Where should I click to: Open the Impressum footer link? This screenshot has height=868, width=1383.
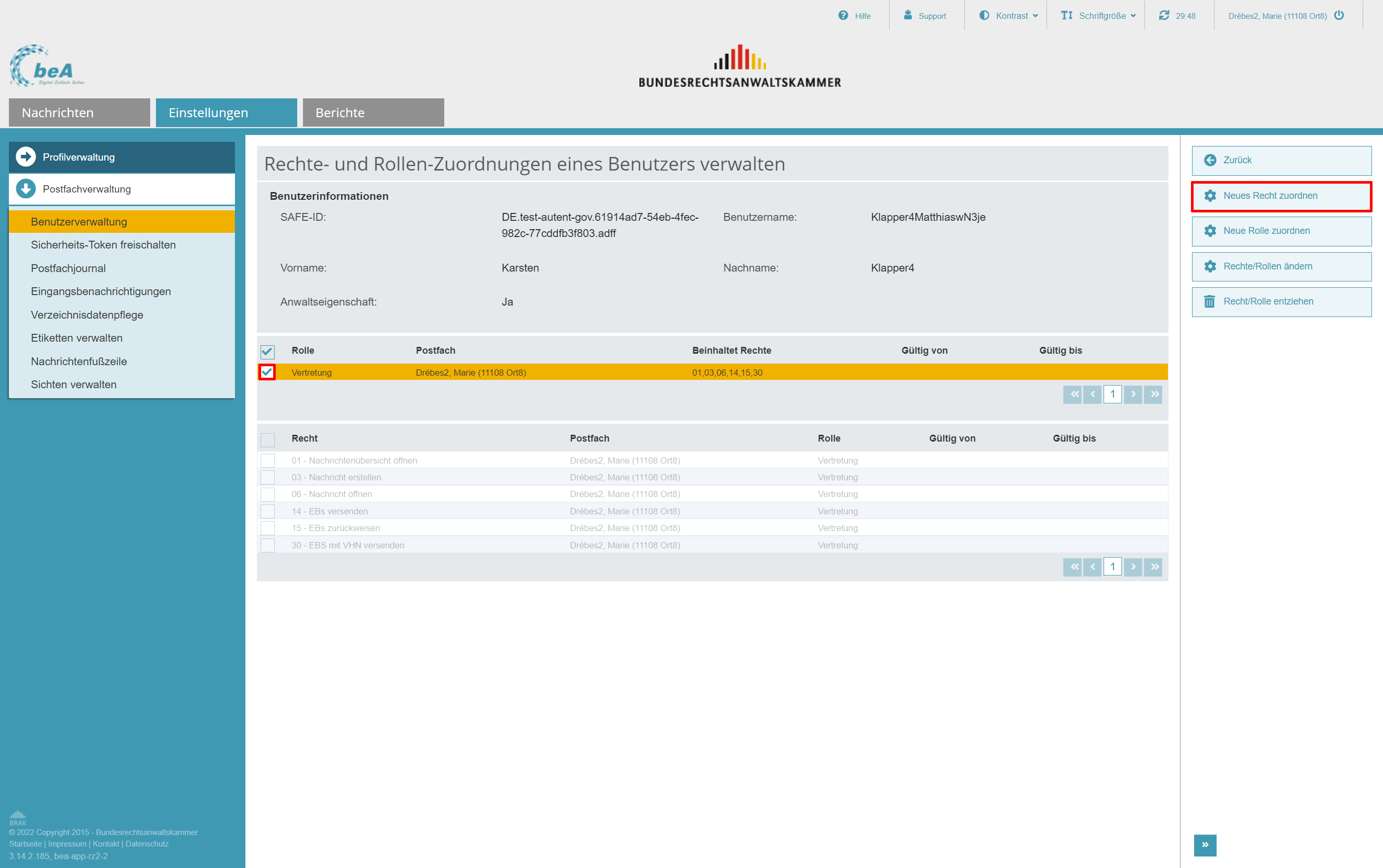[67, 844]
